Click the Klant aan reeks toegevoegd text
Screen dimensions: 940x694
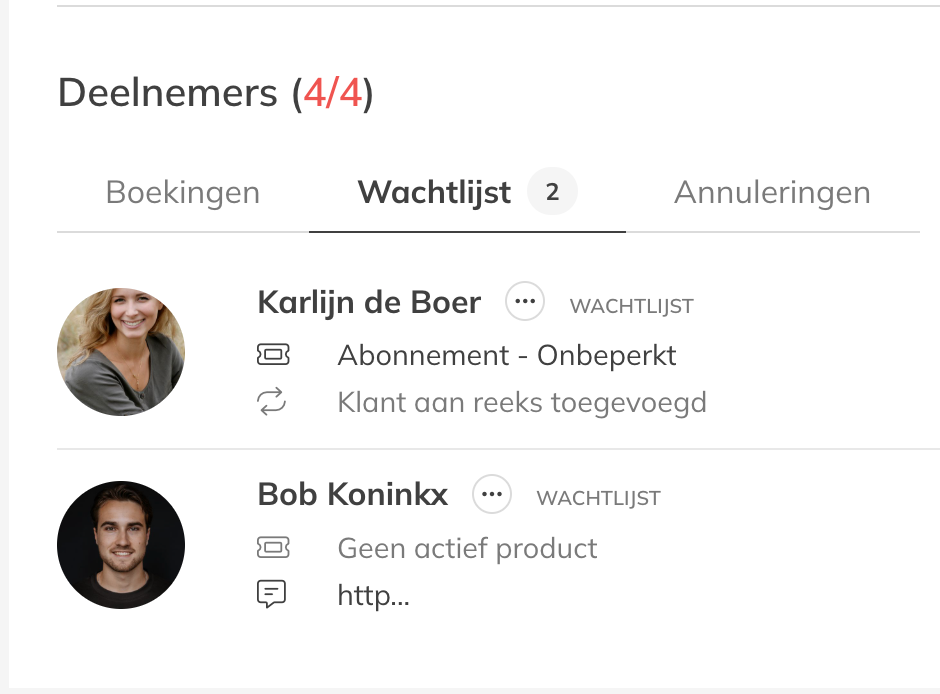pos(522,403)
